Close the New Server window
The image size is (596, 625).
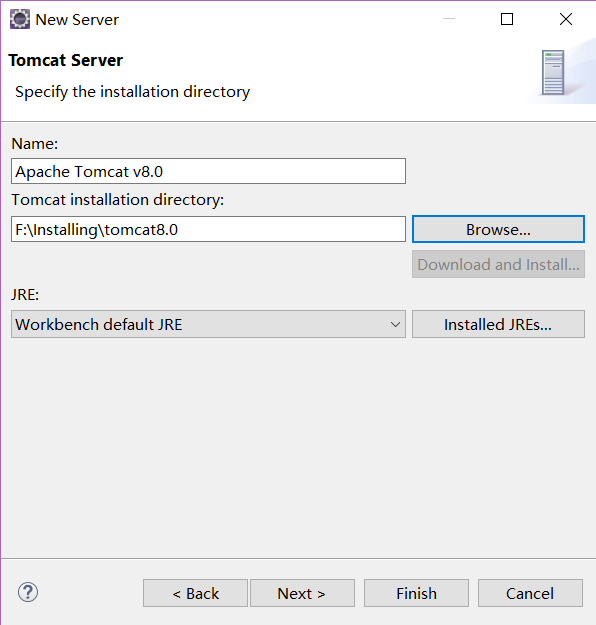point(566,19)
